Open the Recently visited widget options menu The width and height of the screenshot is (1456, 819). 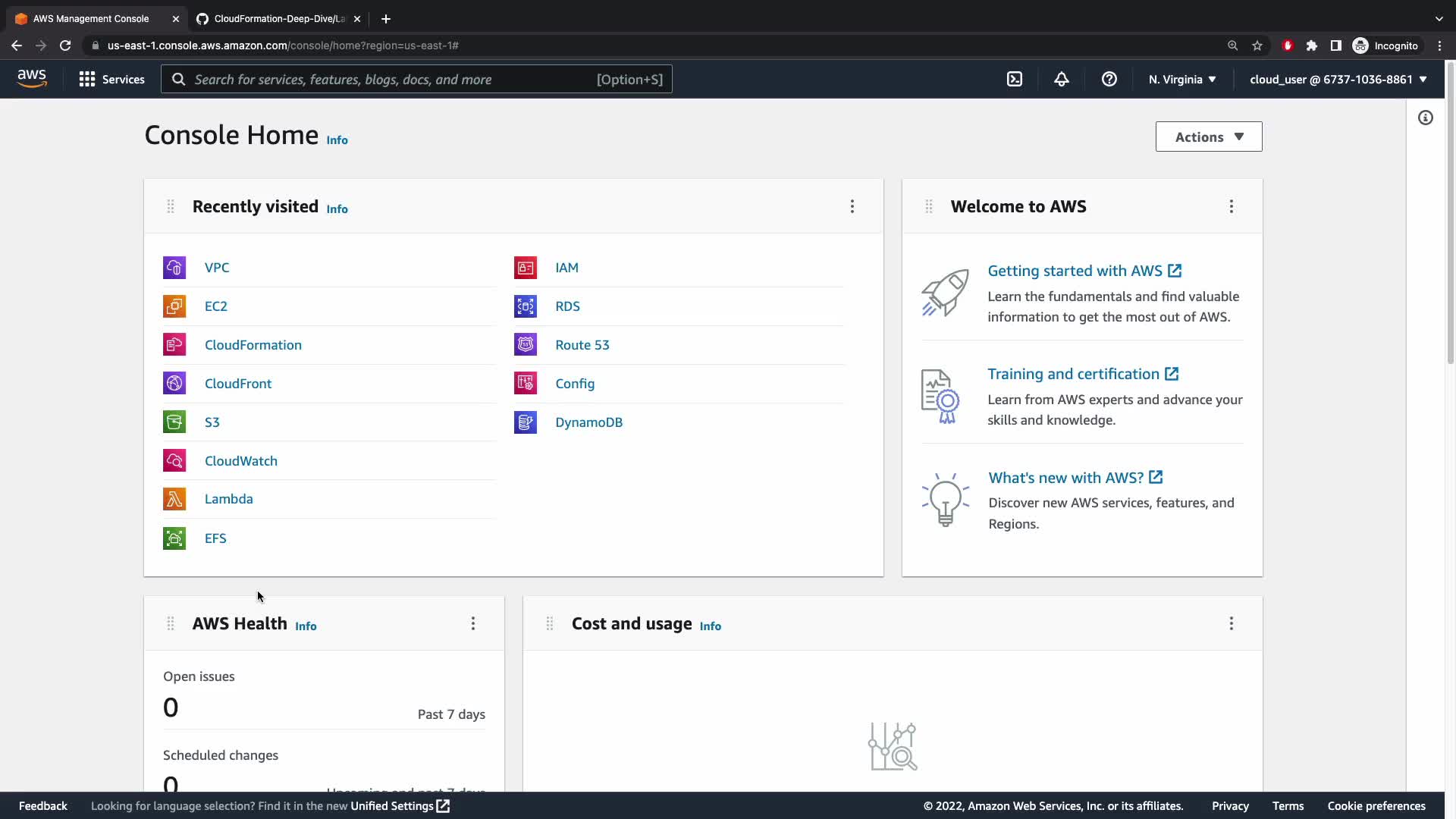tap(852, 206)
